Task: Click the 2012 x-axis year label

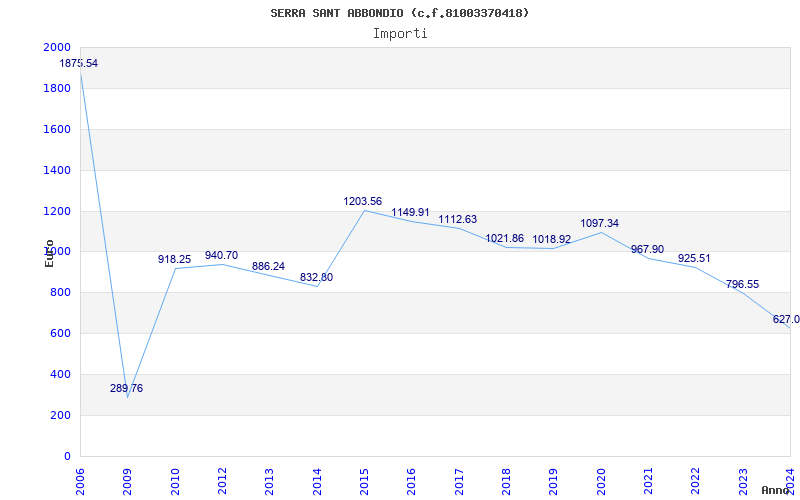Action: click(x=222, y=481)
